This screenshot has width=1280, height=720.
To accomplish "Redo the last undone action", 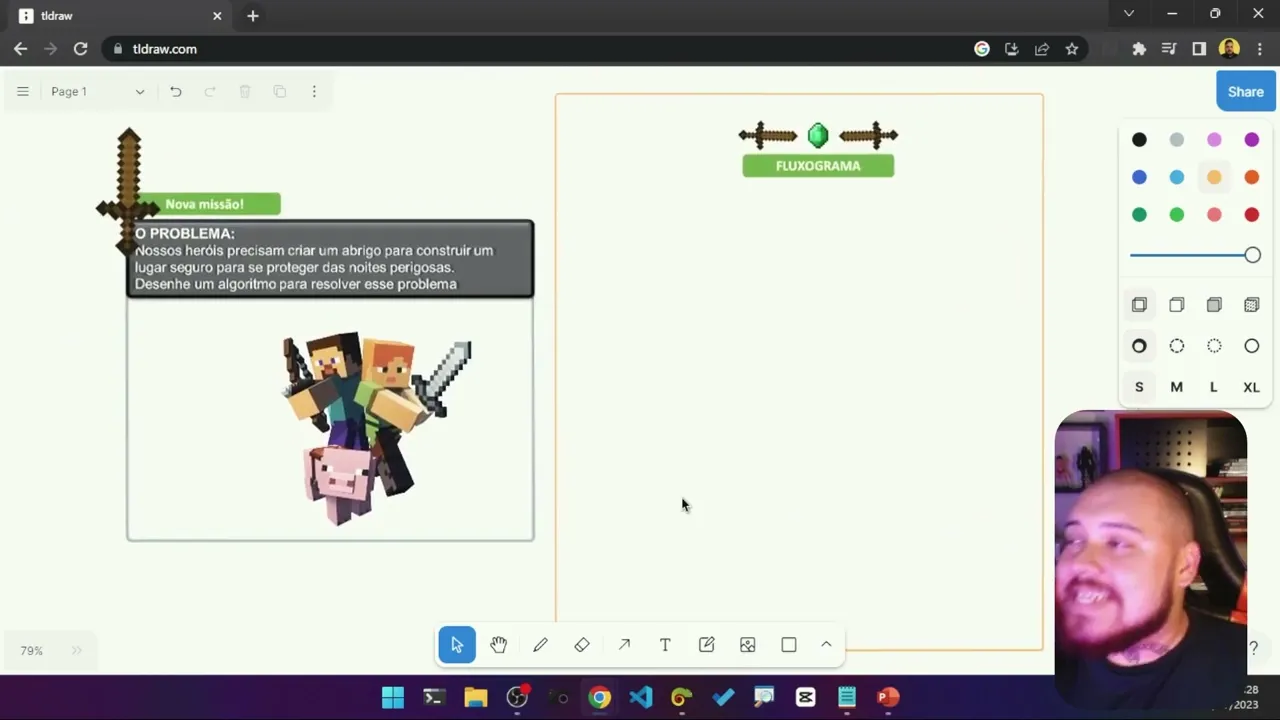I will tap(210, 91).
